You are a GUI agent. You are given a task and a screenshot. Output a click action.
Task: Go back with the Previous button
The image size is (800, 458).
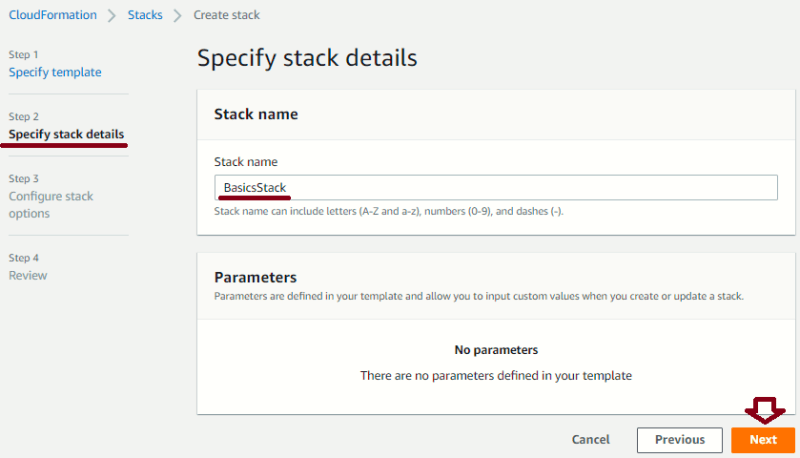click(x=680, y=440)
